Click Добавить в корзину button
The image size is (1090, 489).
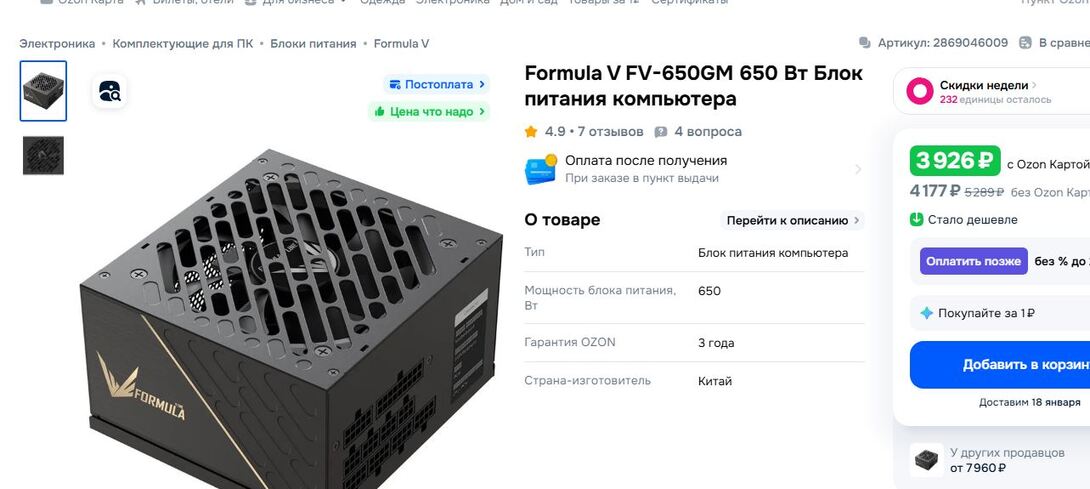(1000, 364)
